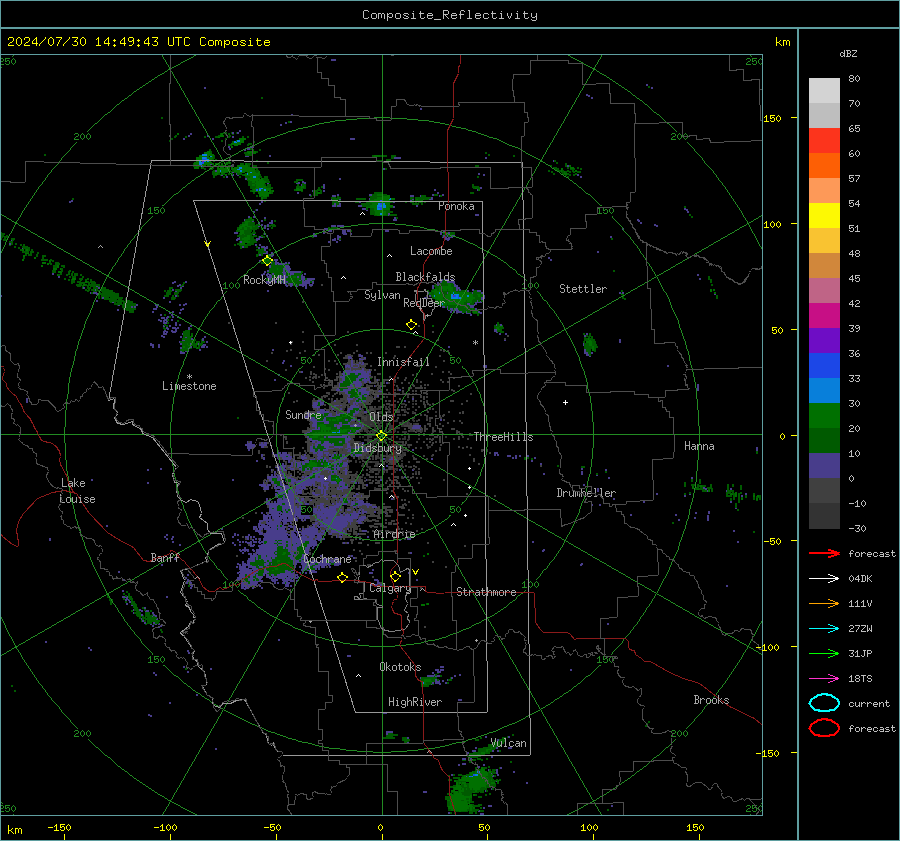Screen dimensions: 900x841
Task: Click the purple 36-39 dBZ swatch
Action: point(824,340)
